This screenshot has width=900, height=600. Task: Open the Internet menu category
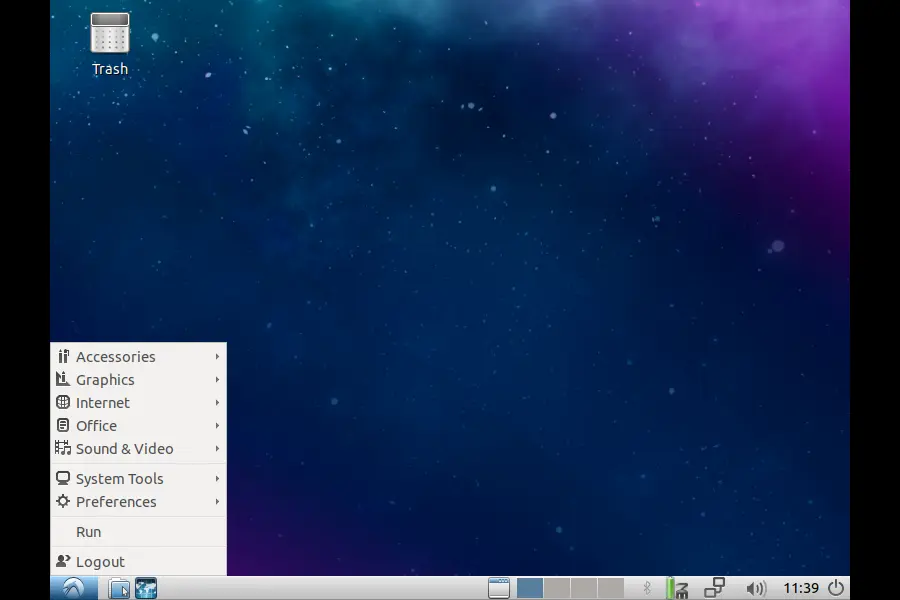(138, 402)
